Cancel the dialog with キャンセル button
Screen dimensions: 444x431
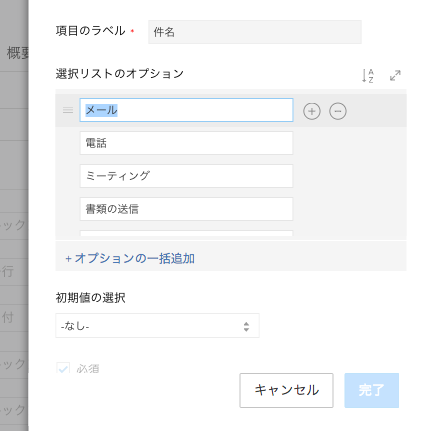click(286, 390)
